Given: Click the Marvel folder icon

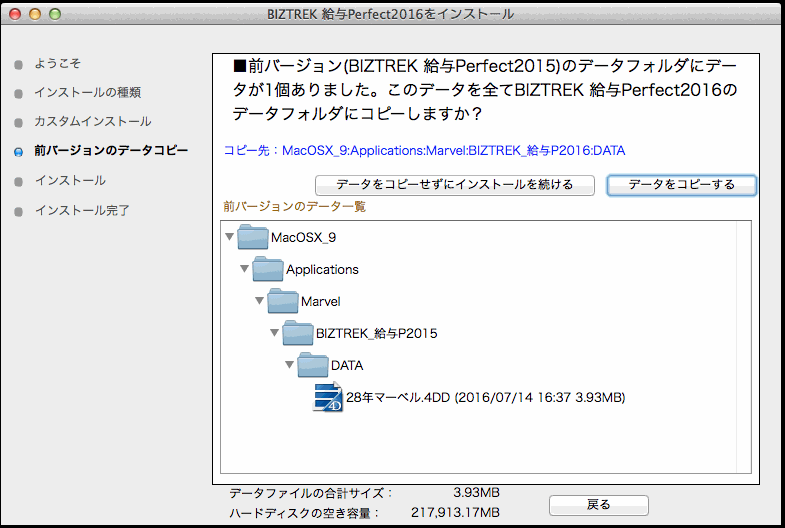Looking at the screenshot, I should [283, 301].
